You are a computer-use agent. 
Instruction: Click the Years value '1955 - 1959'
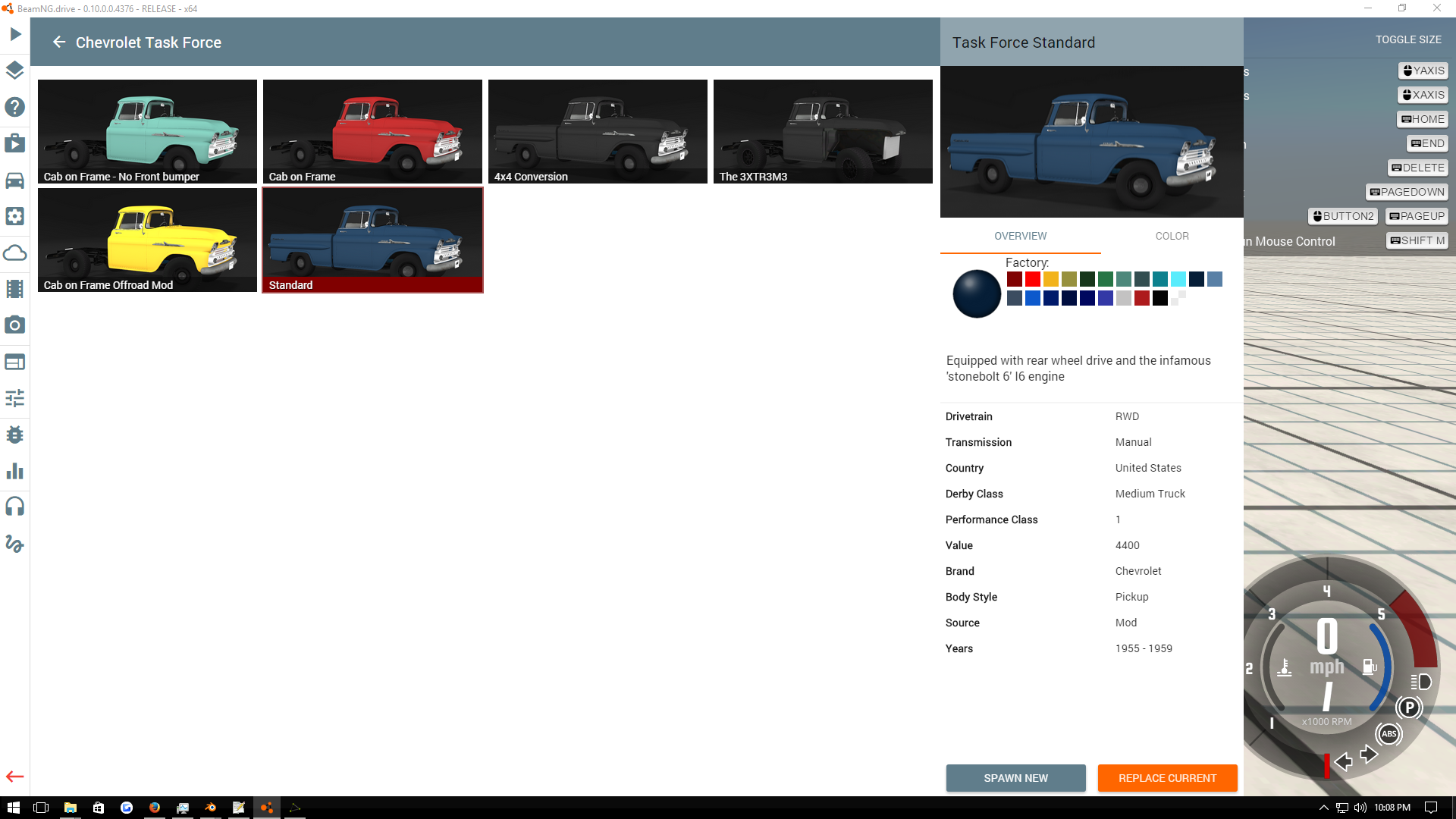point(1144,648)
